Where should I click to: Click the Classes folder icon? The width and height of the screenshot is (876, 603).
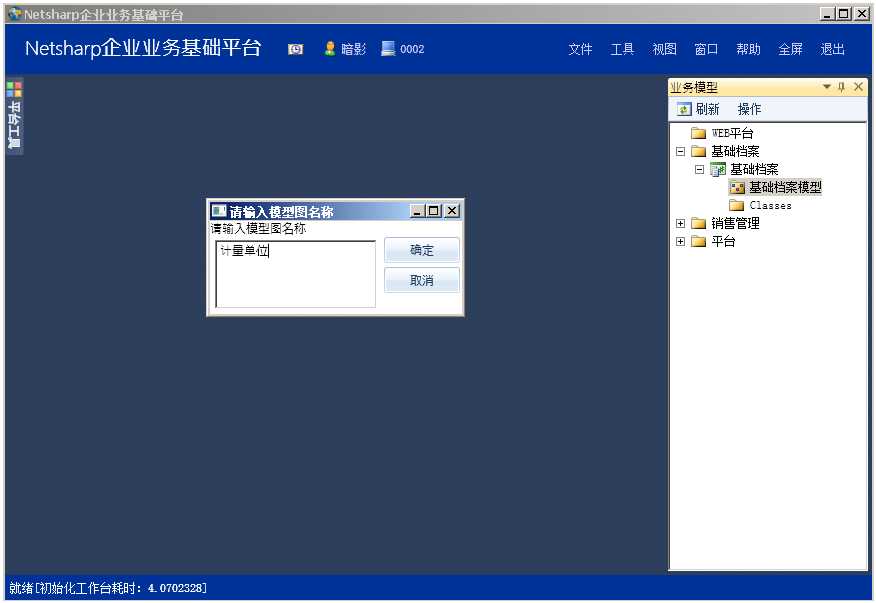pyautogui.click(x=736, y=205)
